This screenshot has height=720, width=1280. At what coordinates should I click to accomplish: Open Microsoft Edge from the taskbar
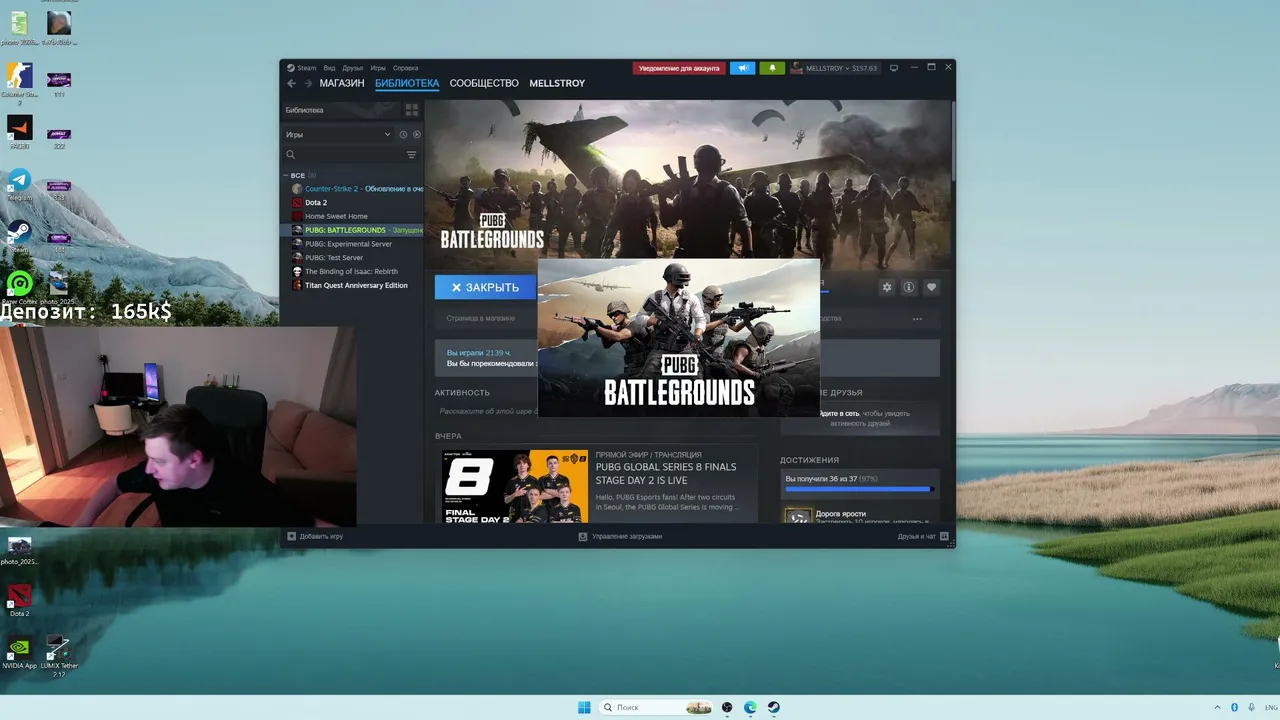coord(751,707)
